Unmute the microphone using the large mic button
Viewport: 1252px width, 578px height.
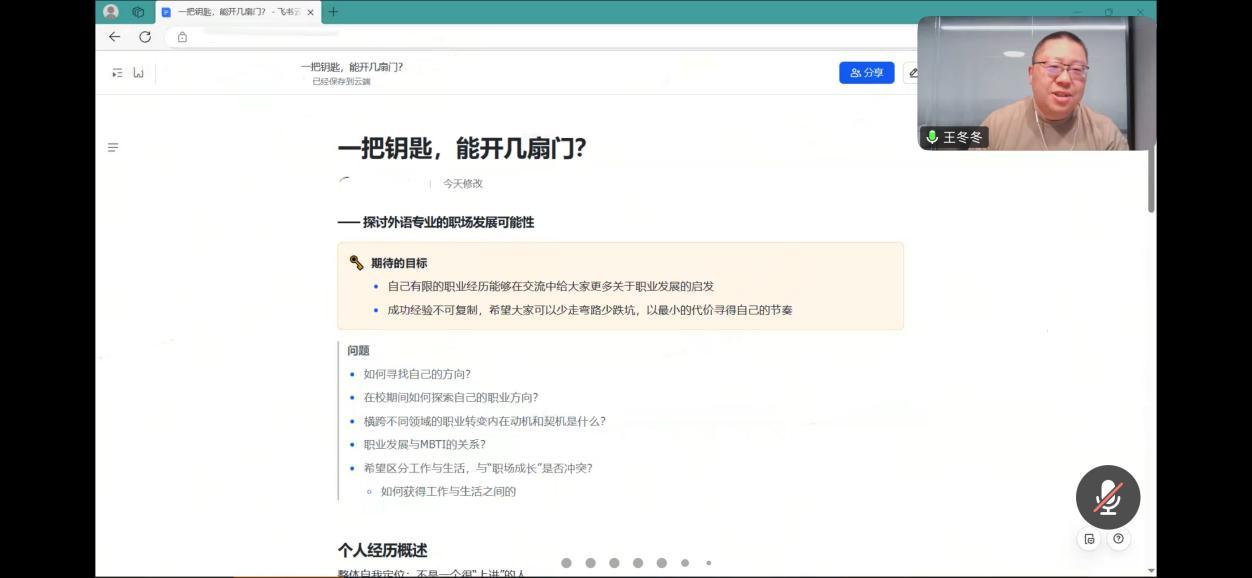(1107, 497)
